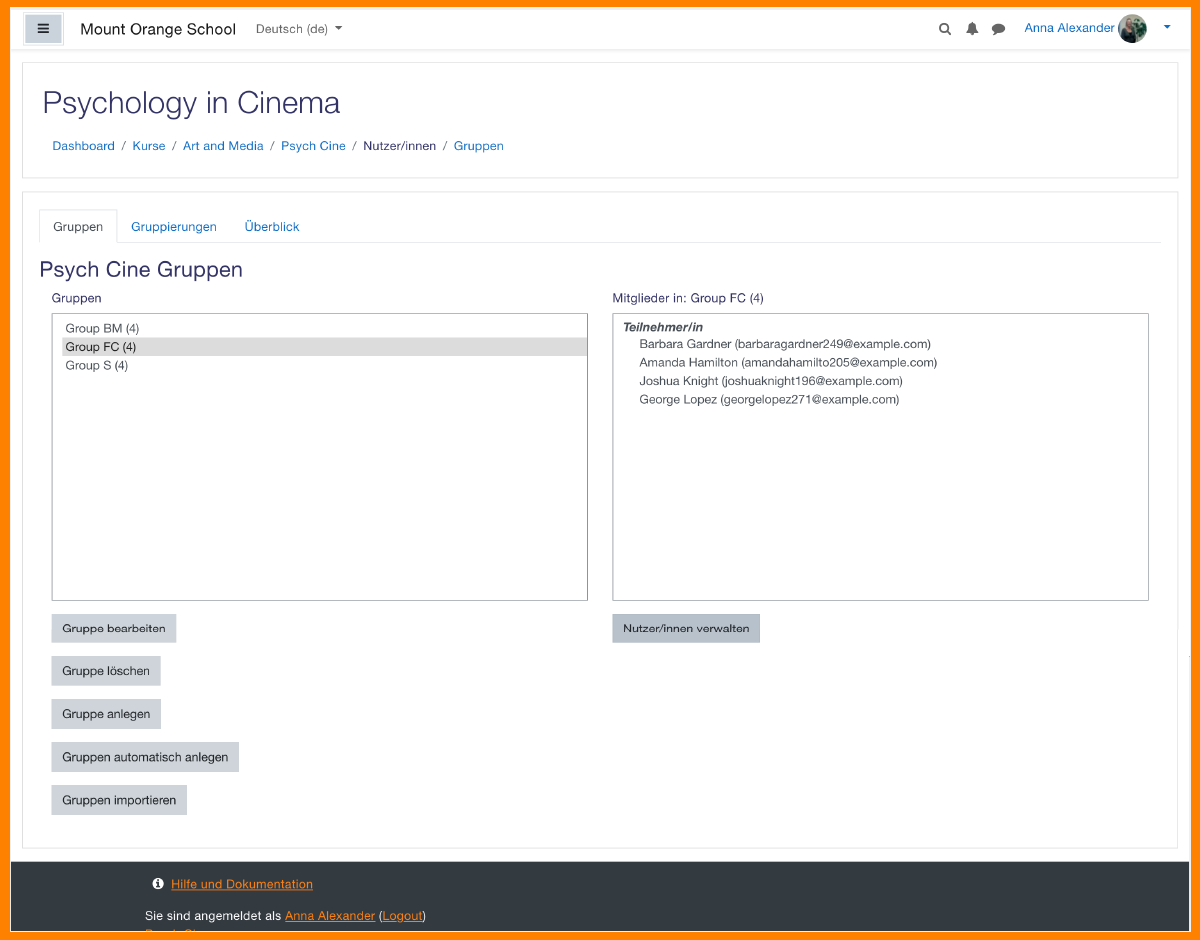Click the Logout link in footer
This screenshot has width=1200, height=940.
tap(403, 915)
